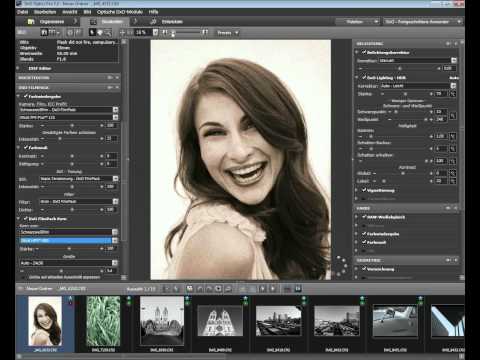Collapse the DxO FilmPack Korn section
The height and width of the screenshot is (360, 480).
(x=19, y=219)
